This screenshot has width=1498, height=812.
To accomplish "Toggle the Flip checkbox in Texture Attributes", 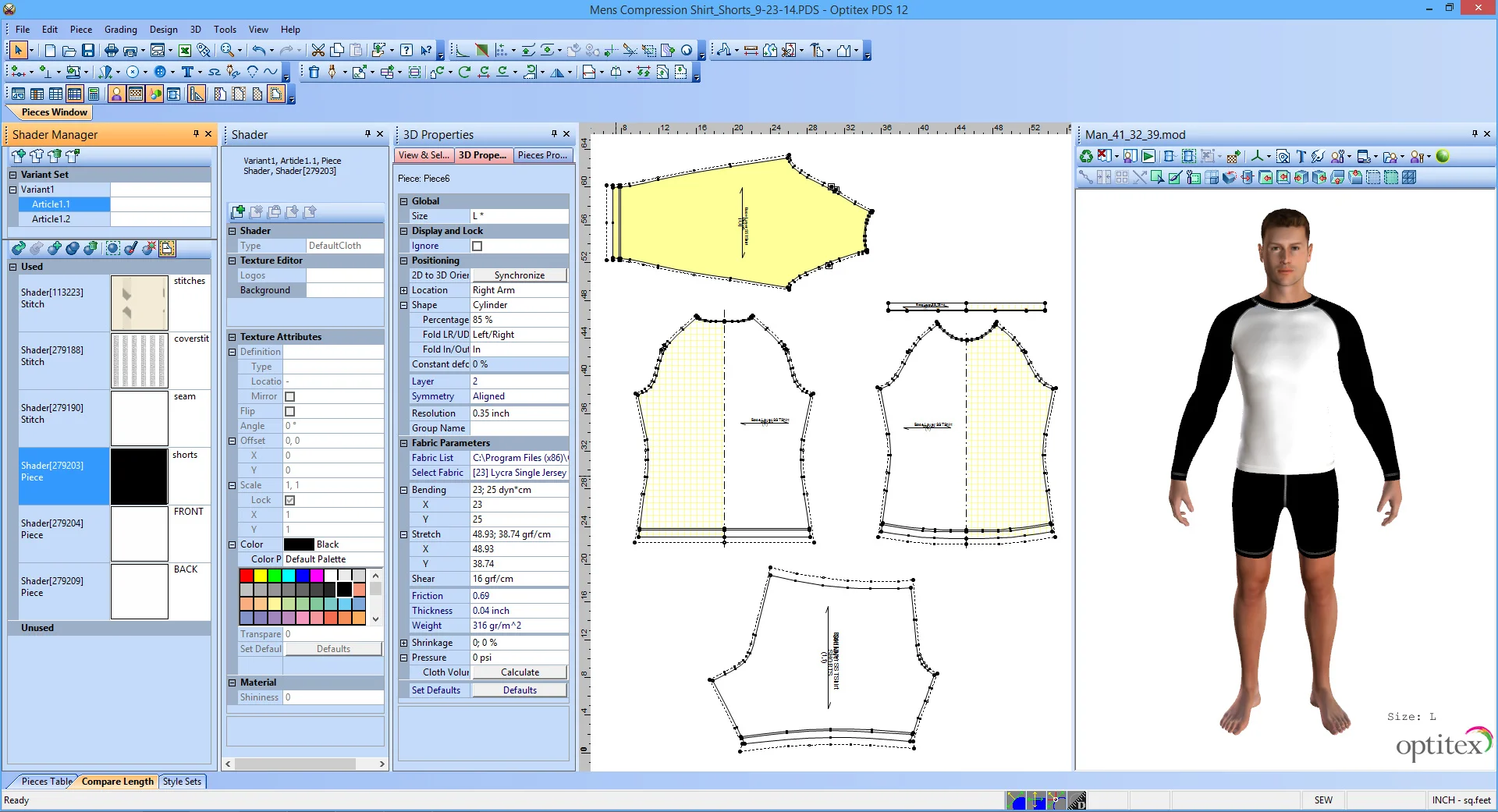I will coord(289,411).
